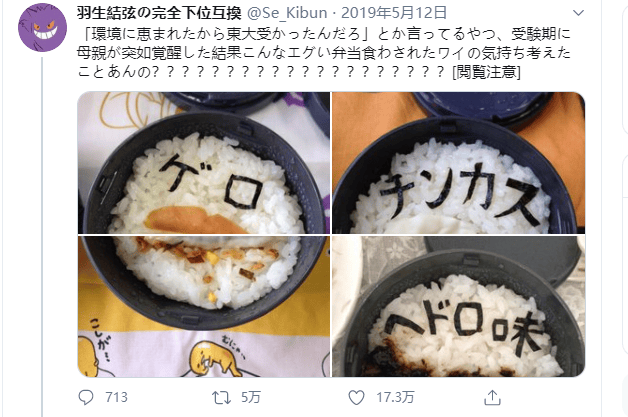Expand the tweet options chevron
Screen dimensions: 628x417
pyautogui.click(x=578, y=13)
